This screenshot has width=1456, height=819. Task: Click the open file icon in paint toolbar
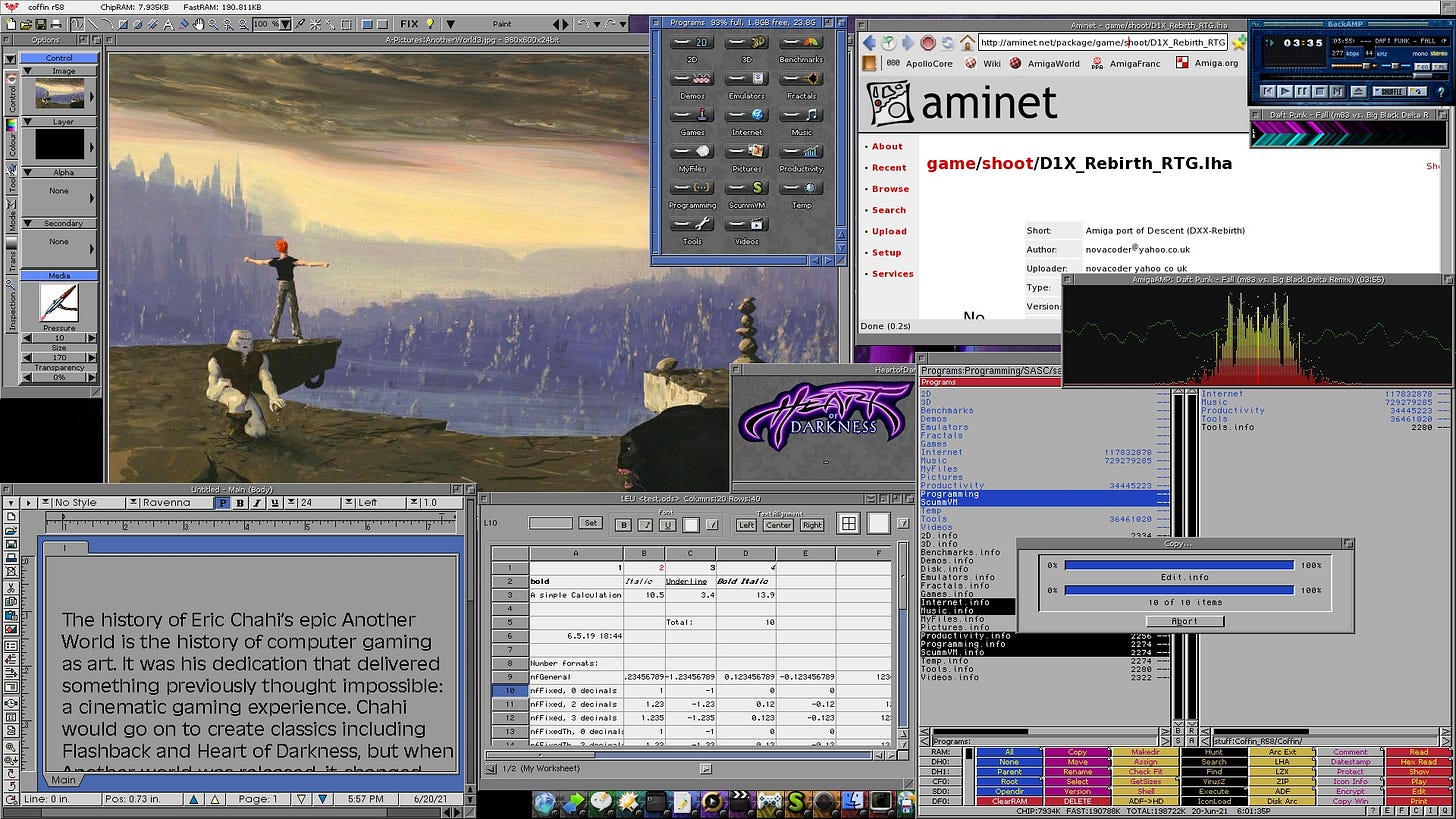tap(25, 24)
